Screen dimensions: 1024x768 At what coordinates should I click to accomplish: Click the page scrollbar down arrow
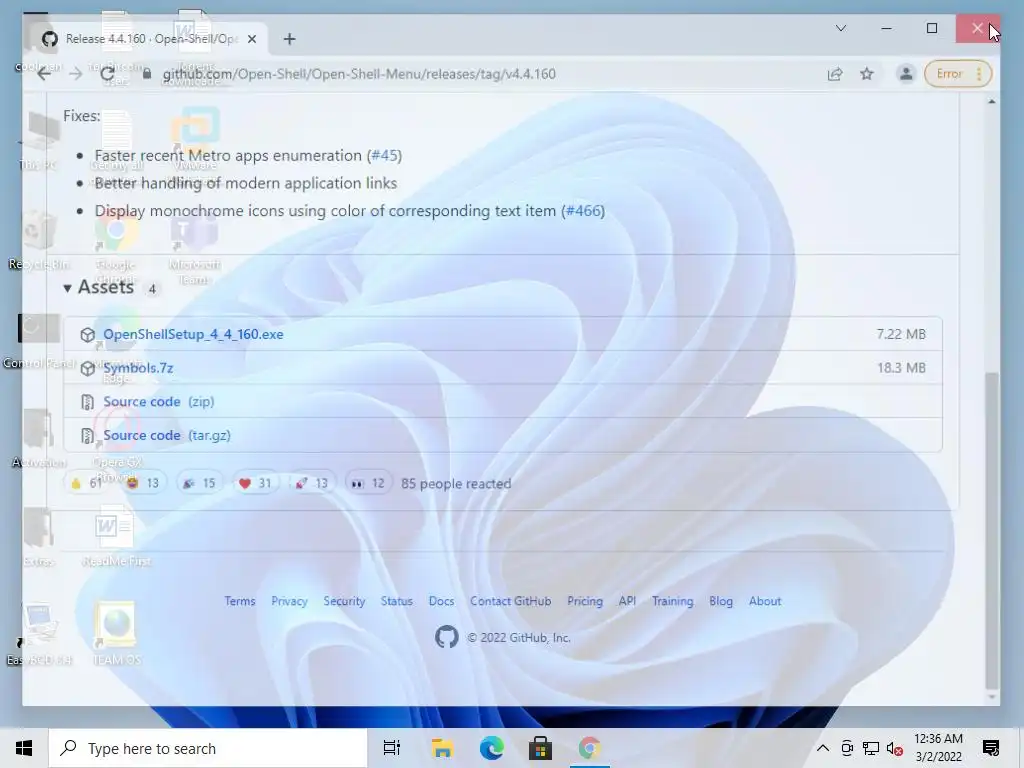[x=992, y=697]
